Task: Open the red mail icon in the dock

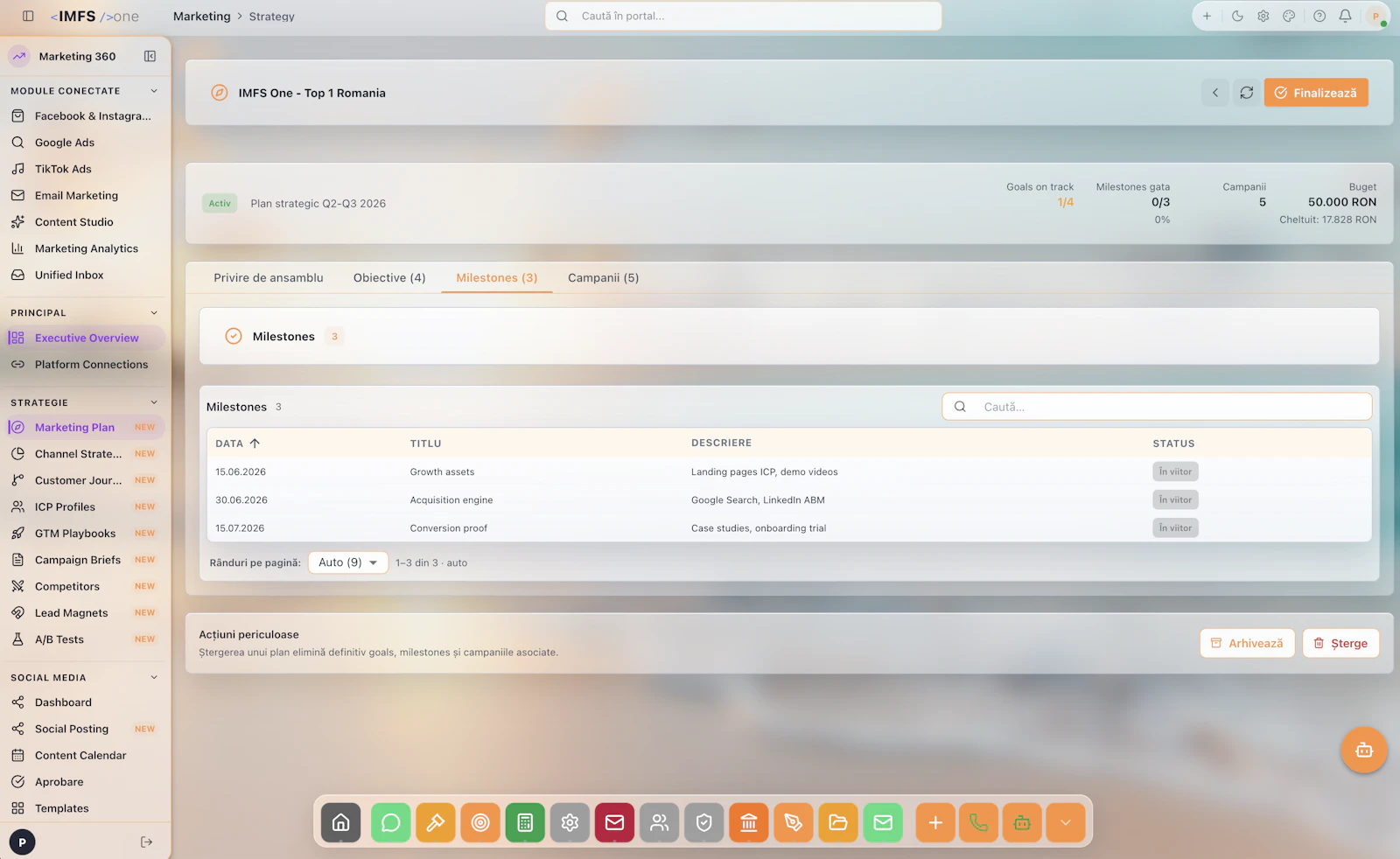Action: [x=615, y=822]
